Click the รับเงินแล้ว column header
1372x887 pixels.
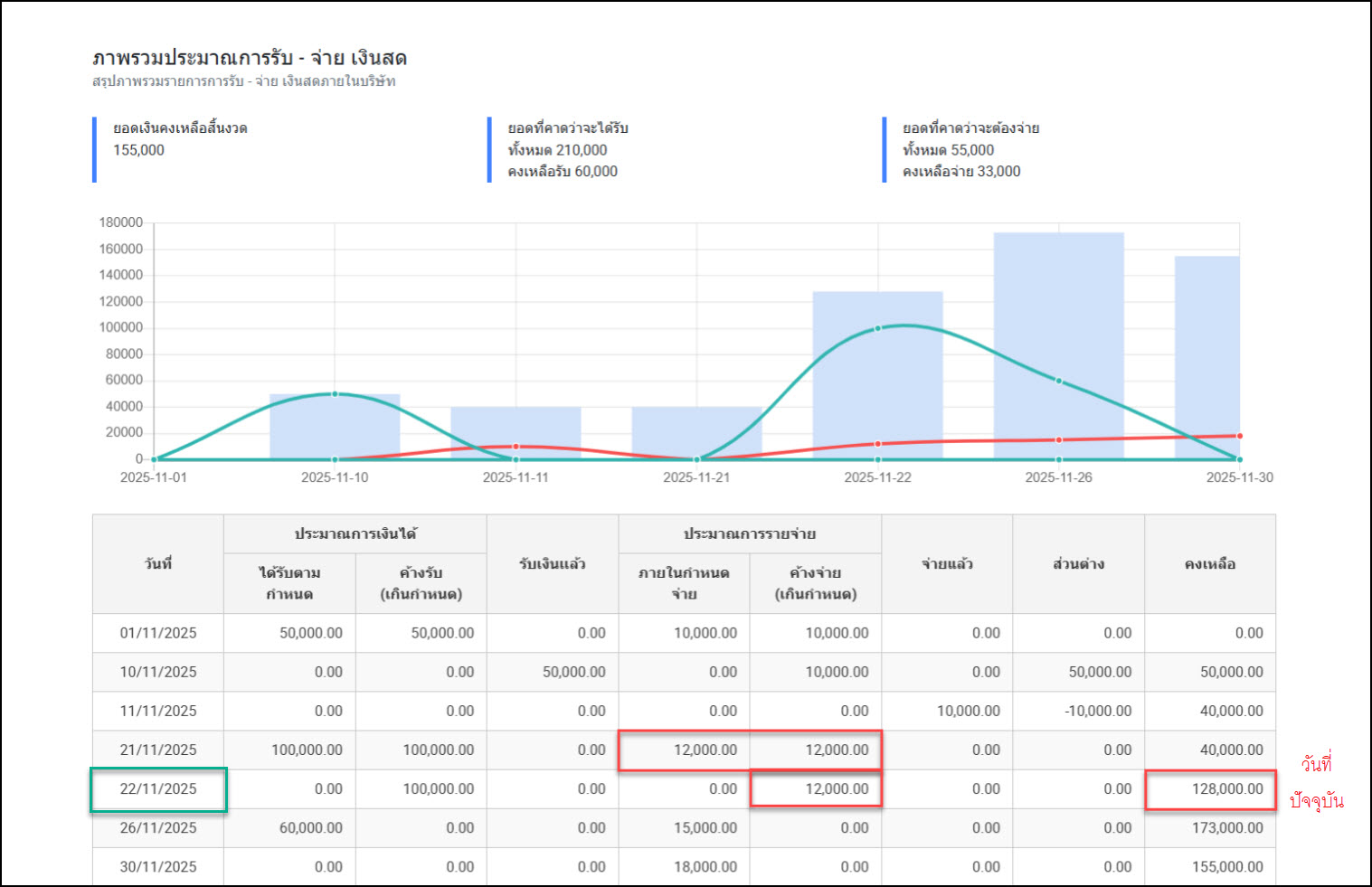552,564
